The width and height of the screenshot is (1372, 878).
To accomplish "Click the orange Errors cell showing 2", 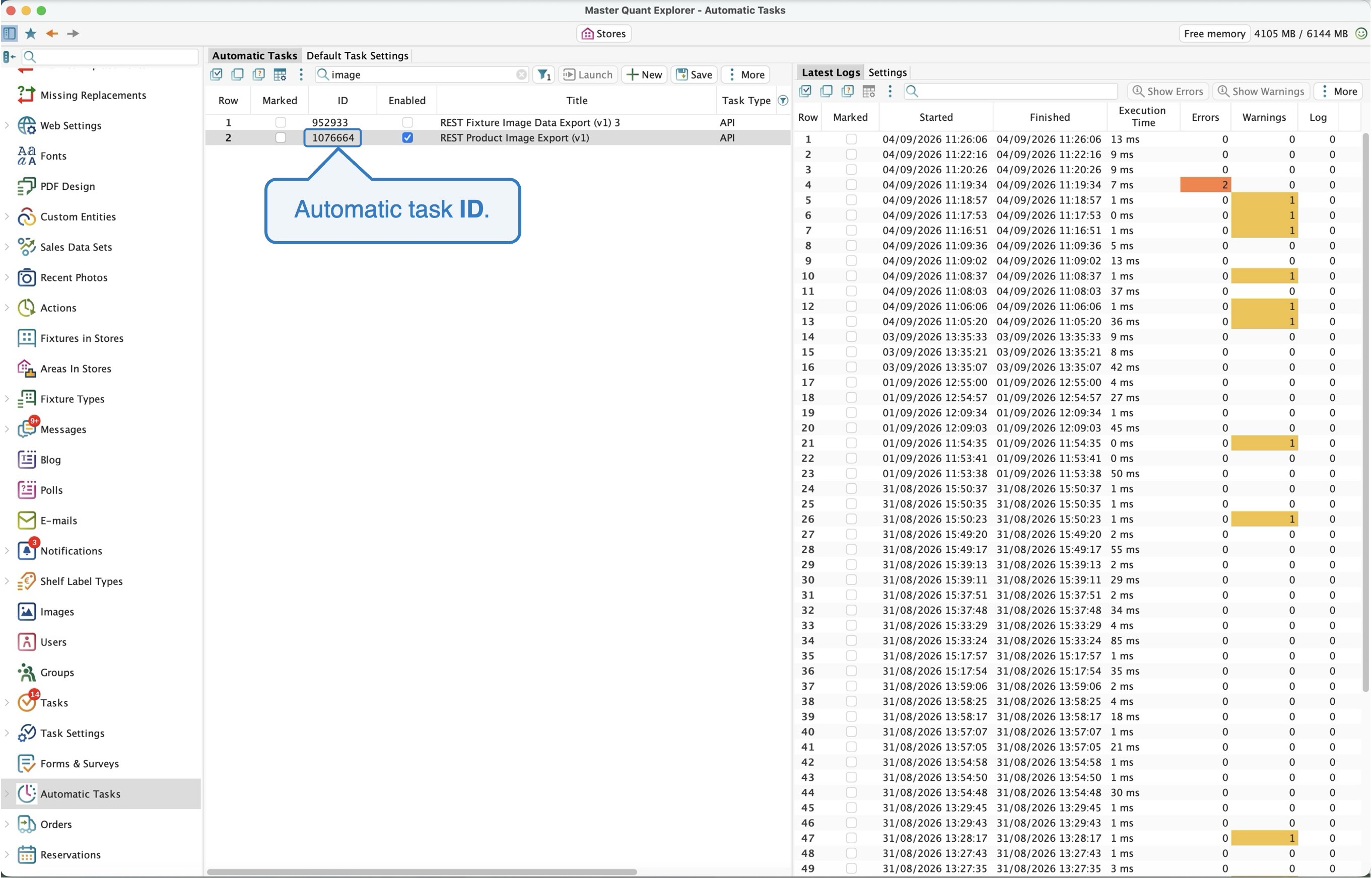I will (x=1205, y=185).
